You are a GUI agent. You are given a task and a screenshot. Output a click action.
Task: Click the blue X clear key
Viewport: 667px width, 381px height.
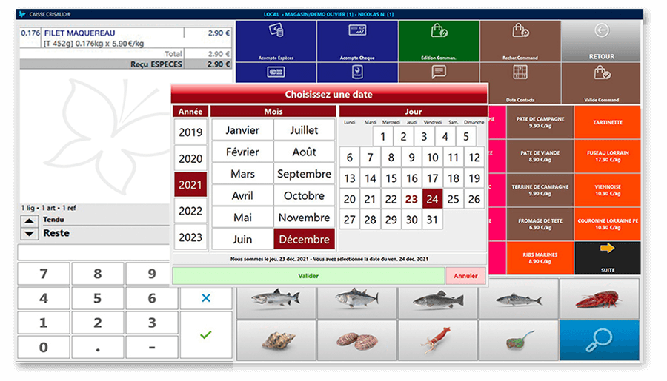coord(206,298)
